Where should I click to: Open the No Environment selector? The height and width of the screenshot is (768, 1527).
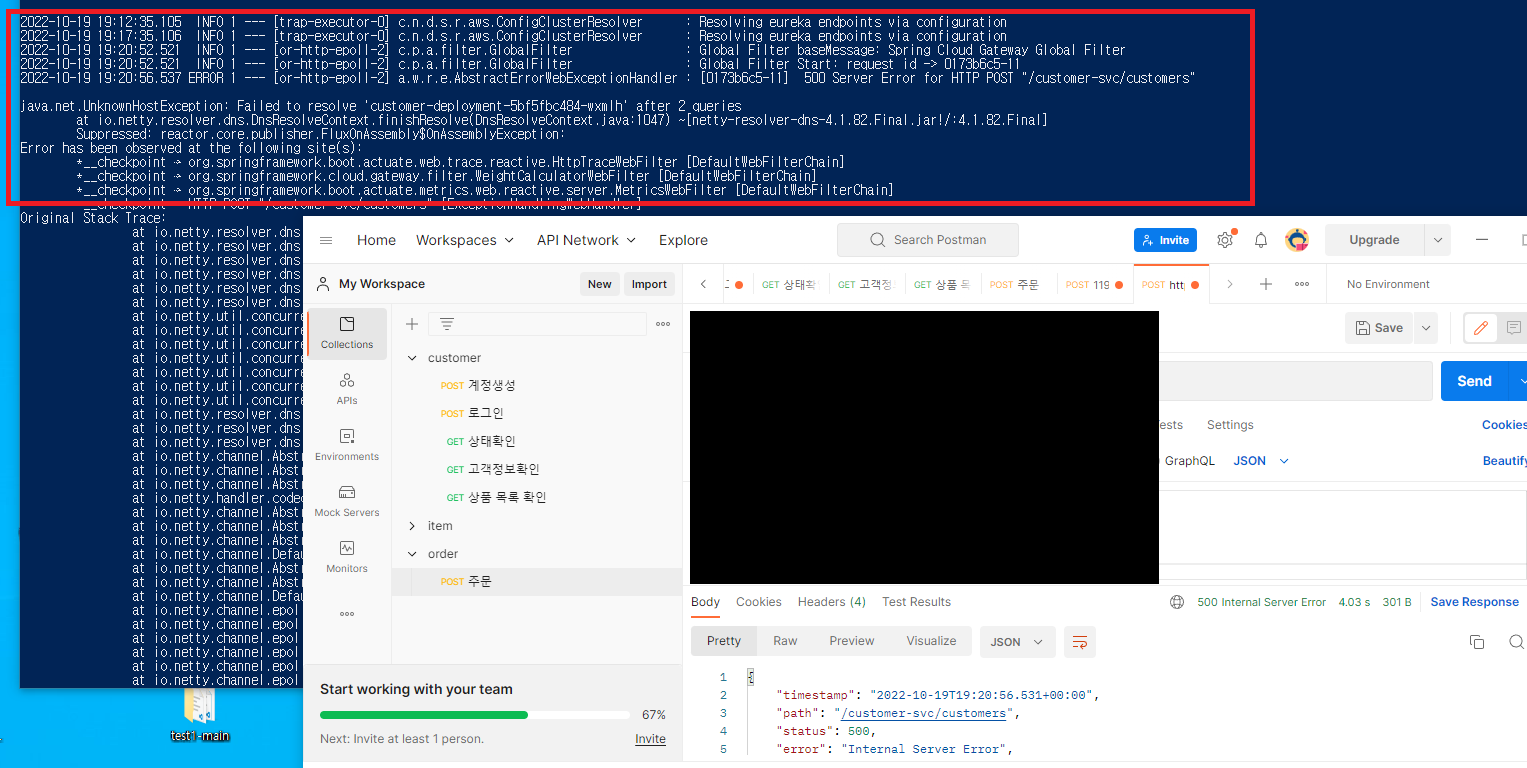point(1388,284)
